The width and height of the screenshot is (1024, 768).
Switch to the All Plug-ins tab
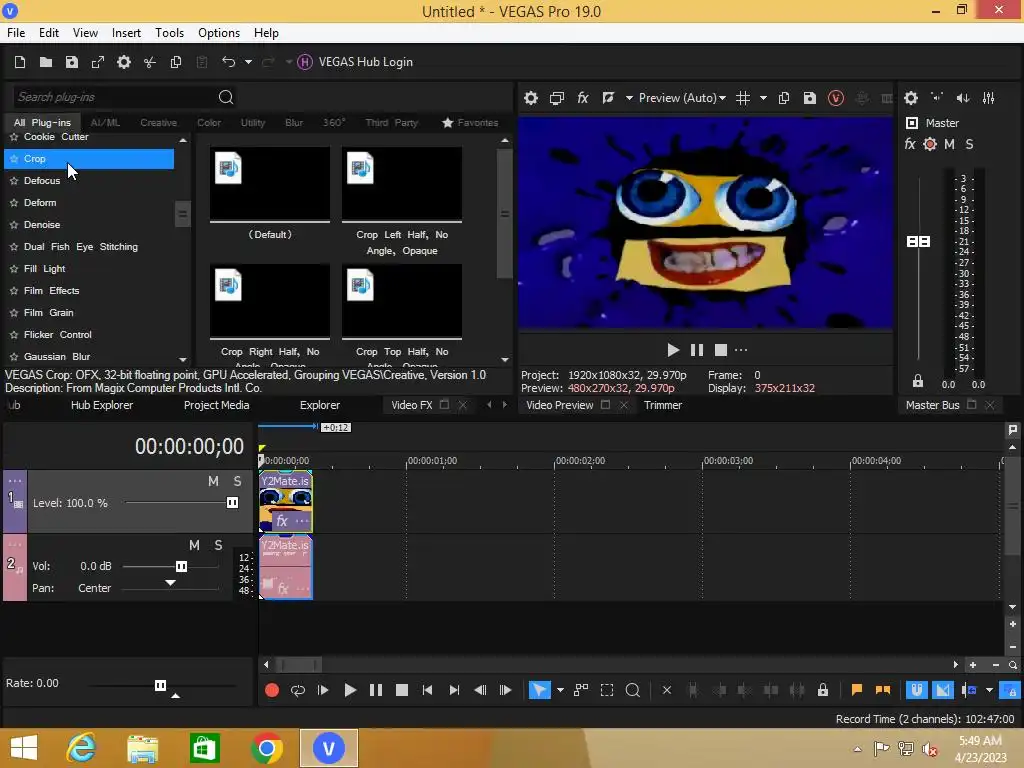tap(42, 123)
